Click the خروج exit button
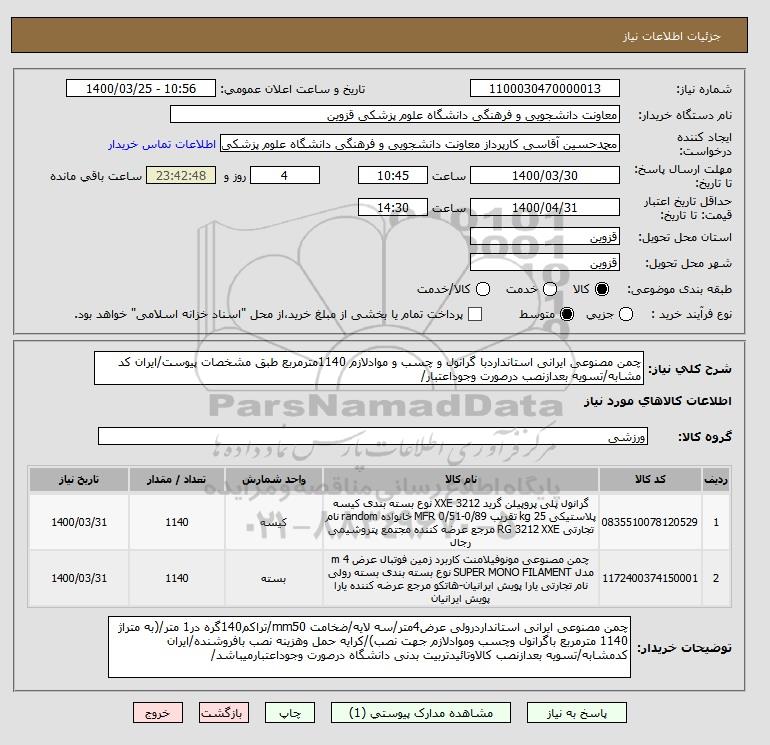The height and width of the screenshot is (745, 770). pyautogui.click(x=158, y=713)
